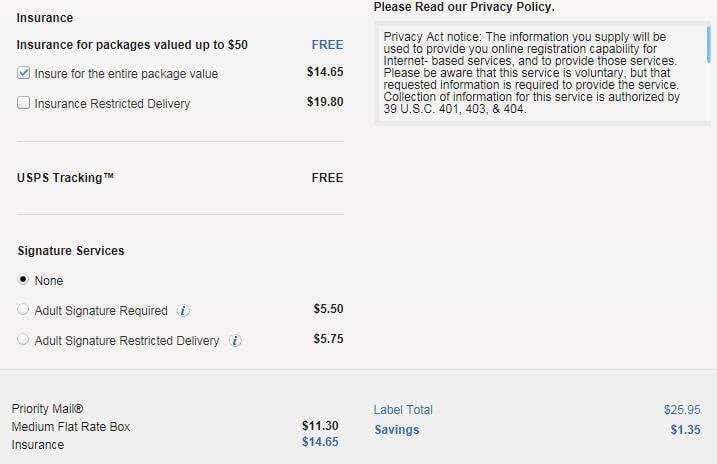
Task: Click the $19.80 Insurance Restricted Delivery price
Action: pyautogui.click(x=325, y=102)
